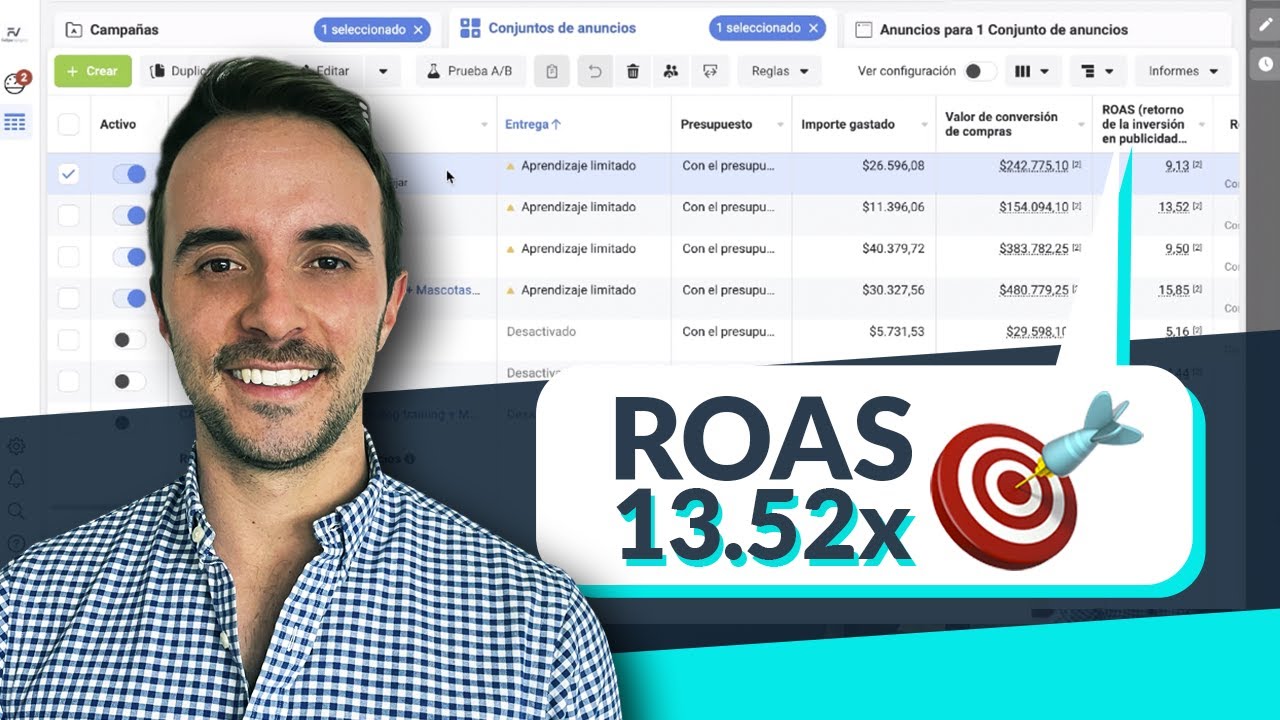Click the footnote marker next to ROAS 13,52
The image size is (1280, 720).
1197,207
